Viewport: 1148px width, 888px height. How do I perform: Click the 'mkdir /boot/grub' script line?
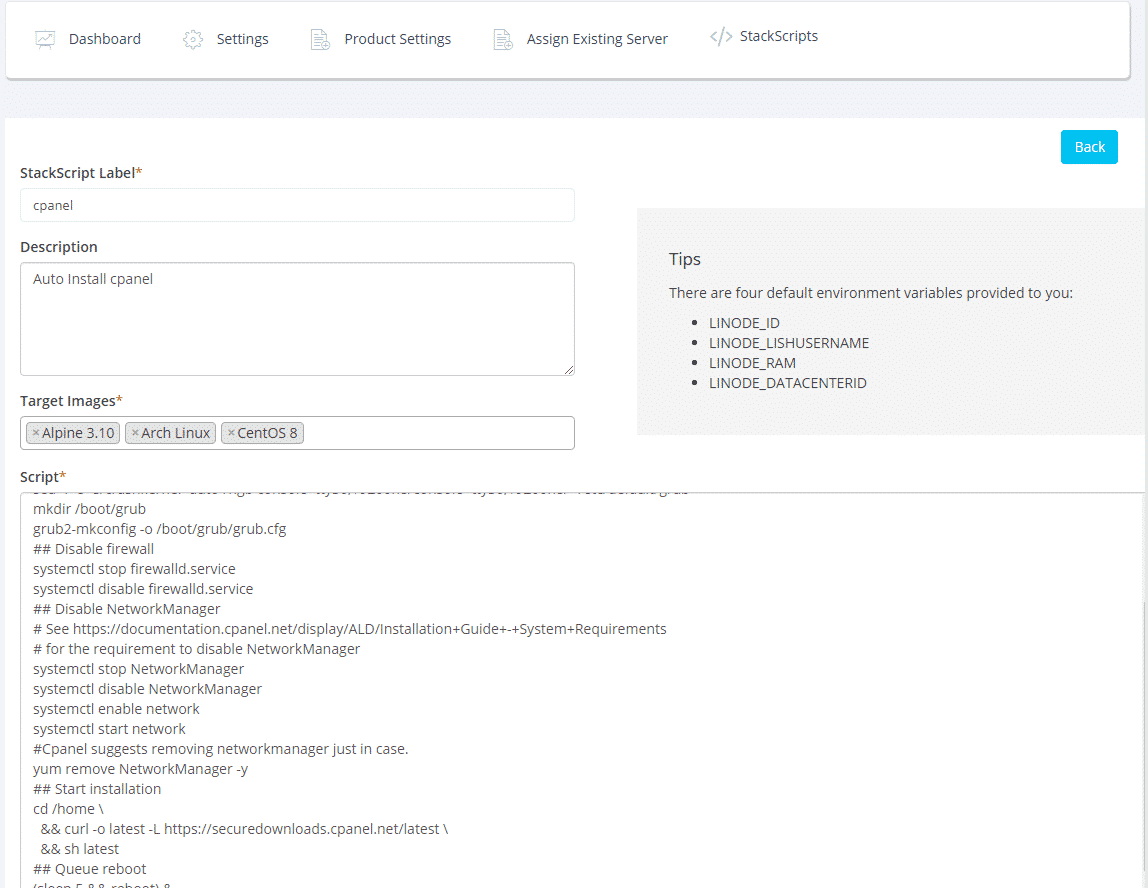pos(89,509)
